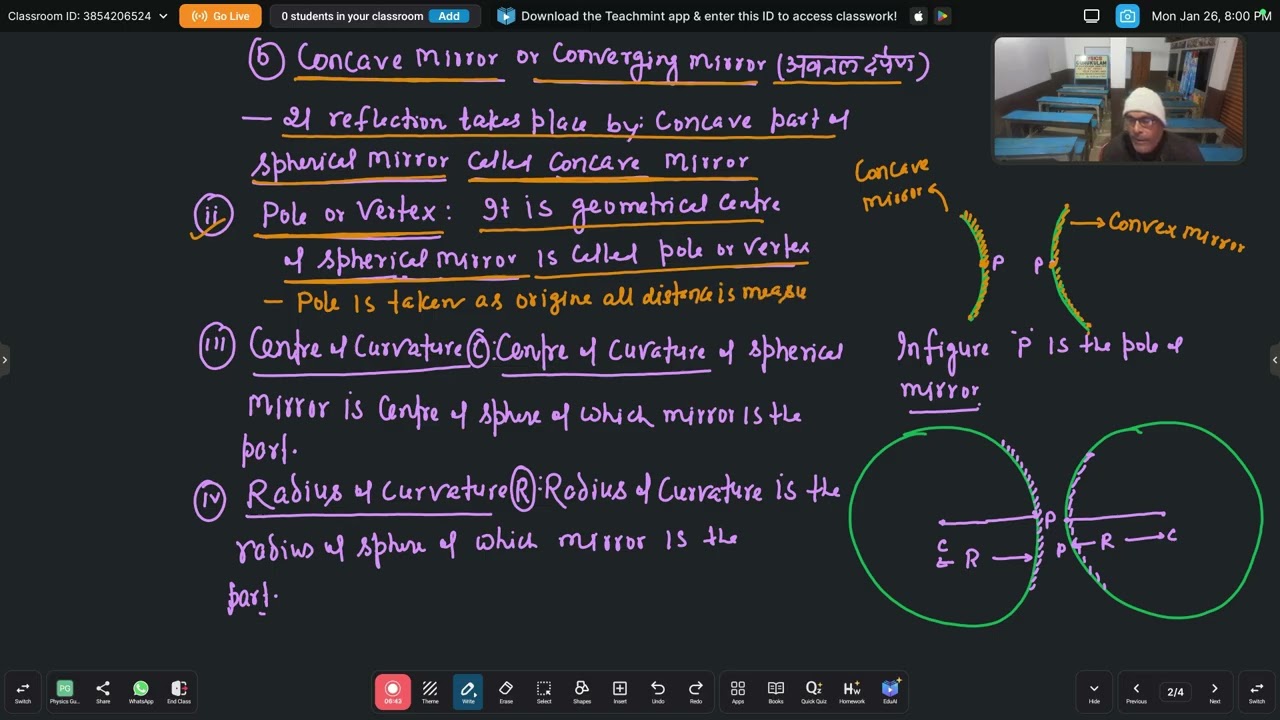Click the 'Download the Teachmint app' banner text

coord(709,16)
